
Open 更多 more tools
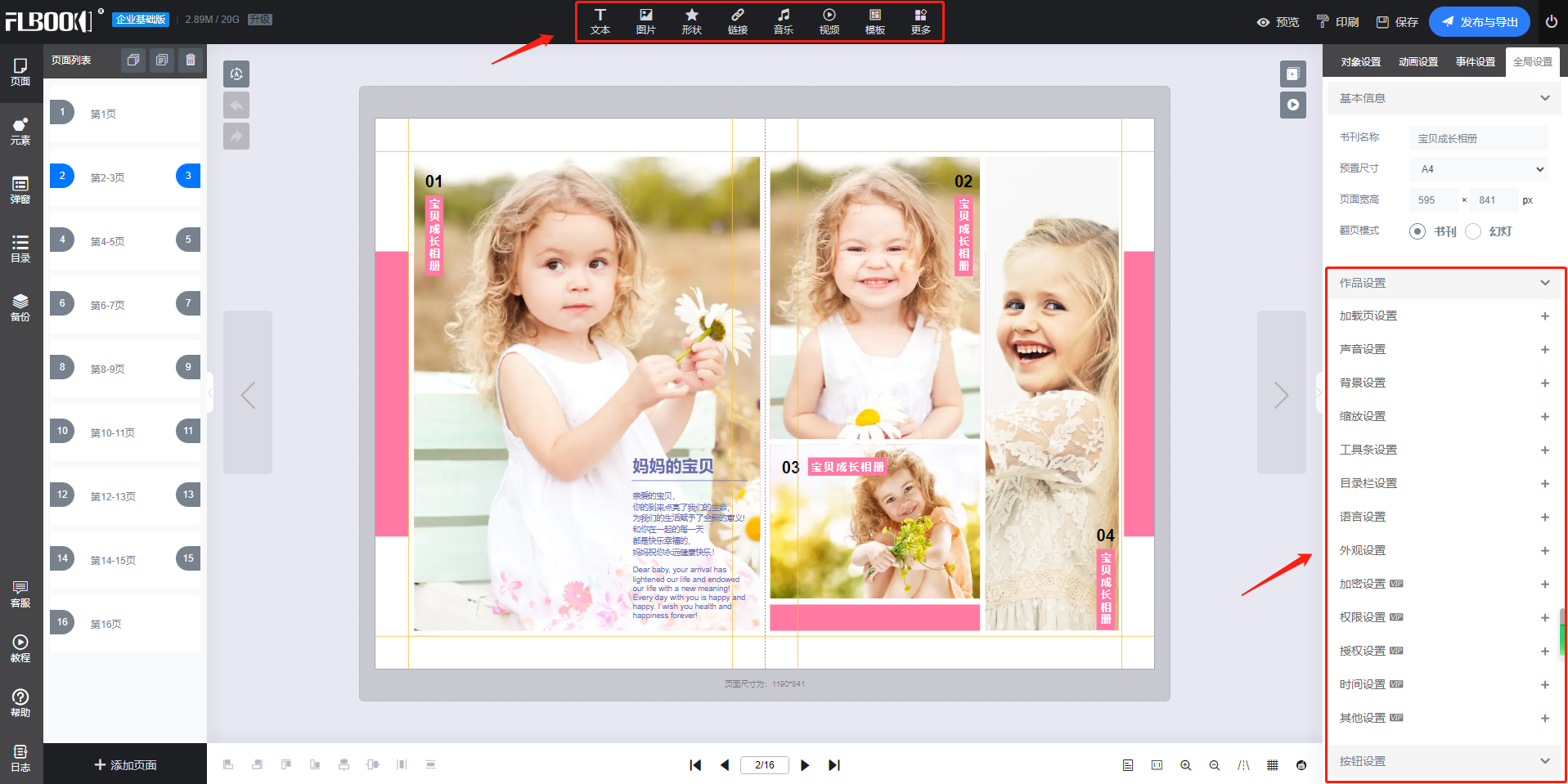click(921, 21)
